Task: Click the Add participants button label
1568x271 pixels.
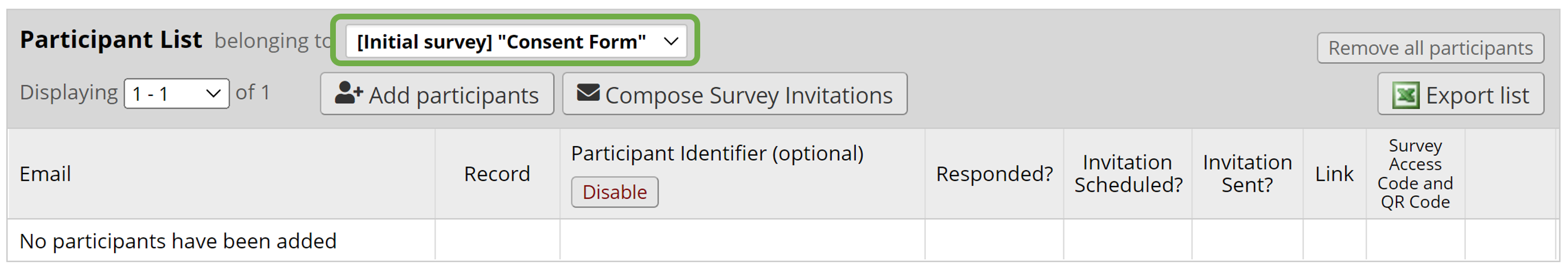Action: click(x=453, y=95)
